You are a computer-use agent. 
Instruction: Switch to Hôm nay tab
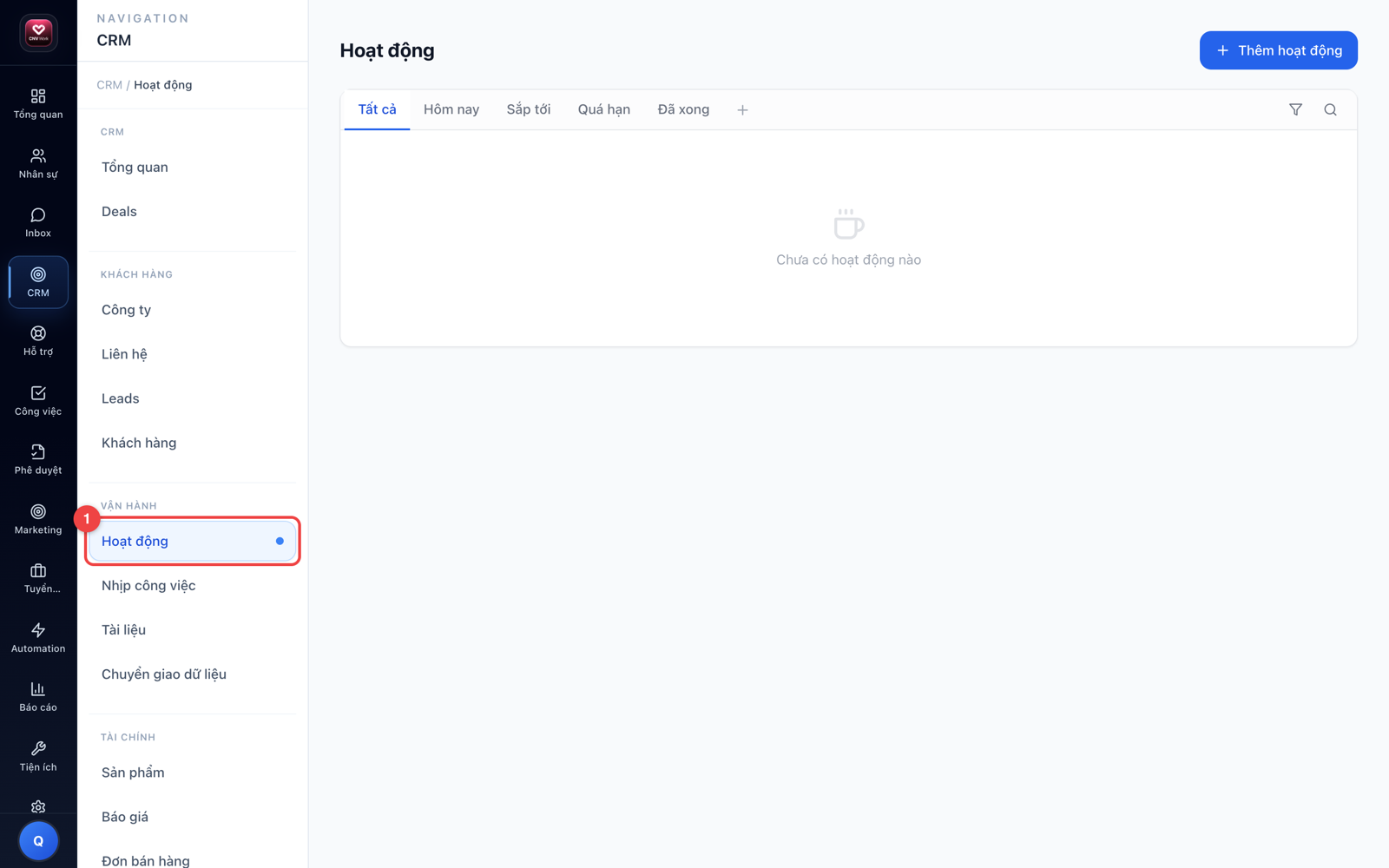(451, 109)
